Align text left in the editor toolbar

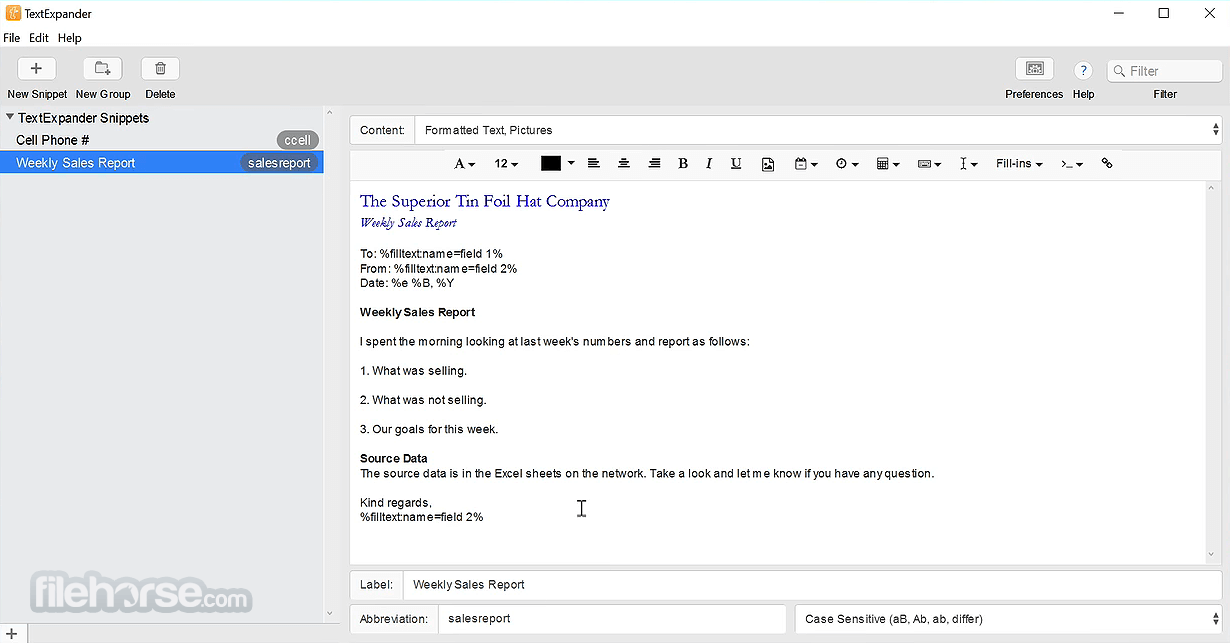[593, 163]
